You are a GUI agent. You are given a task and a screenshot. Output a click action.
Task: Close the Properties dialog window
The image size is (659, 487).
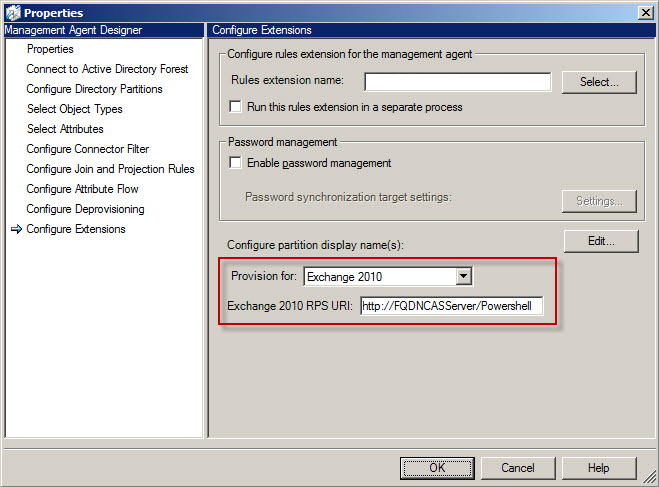click(x=645, y=12)
